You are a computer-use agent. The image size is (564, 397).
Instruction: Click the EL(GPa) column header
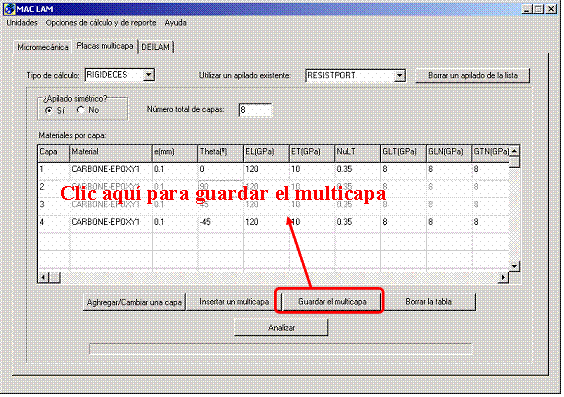coord(266,153)
